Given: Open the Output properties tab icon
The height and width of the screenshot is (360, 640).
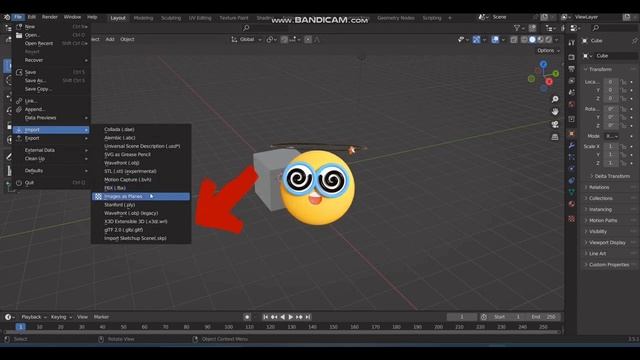Looking at the screenshot, I should [571, 69].
